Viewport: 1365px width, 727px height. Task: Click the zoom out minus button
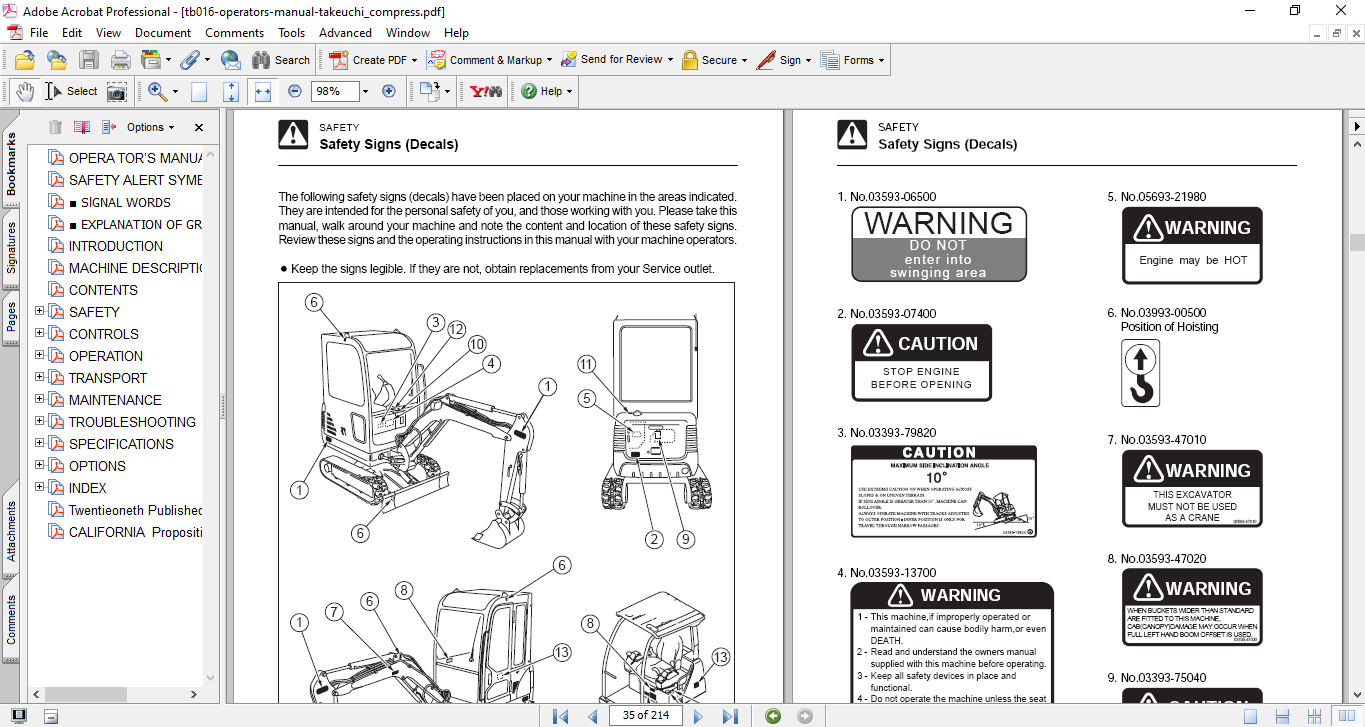coord(294,91)
